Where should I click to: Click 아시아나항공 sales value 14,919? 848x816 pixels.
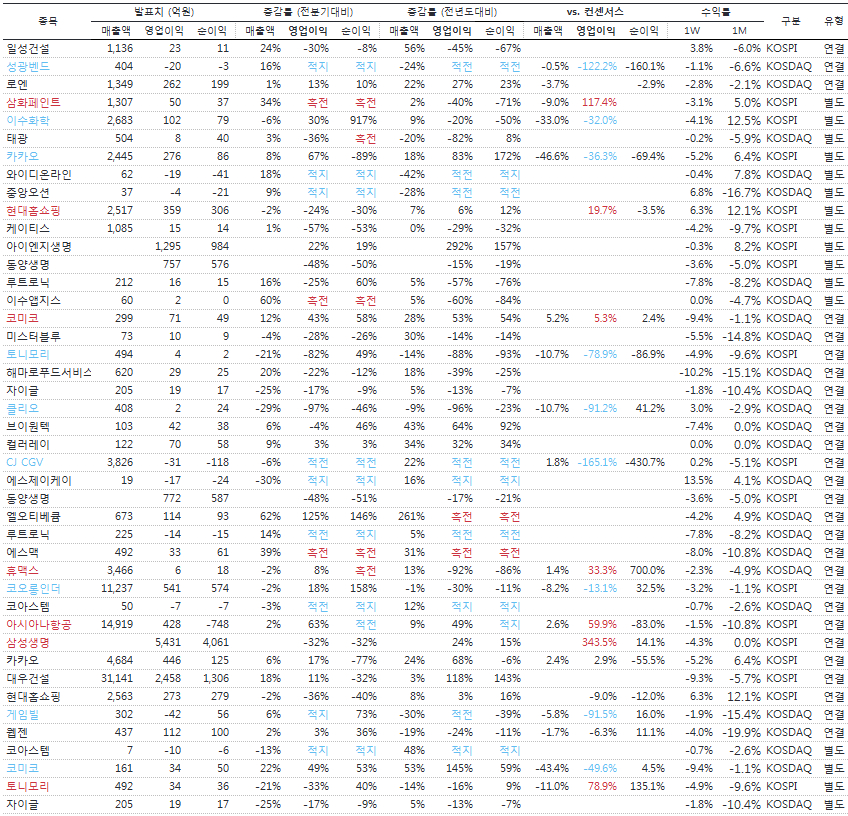(x=117, y=625)
